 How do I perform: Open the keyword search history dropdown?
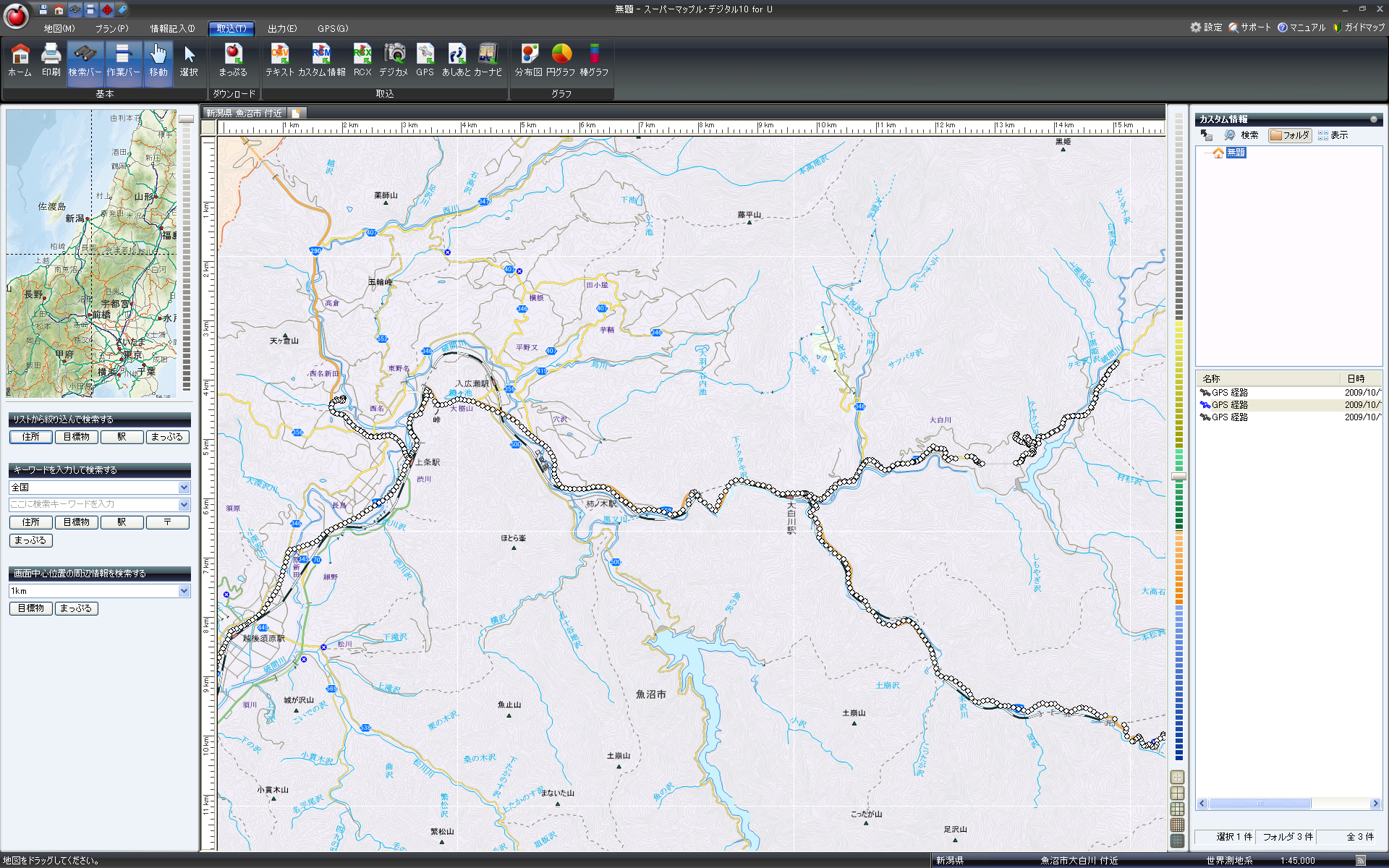(184, 504)
